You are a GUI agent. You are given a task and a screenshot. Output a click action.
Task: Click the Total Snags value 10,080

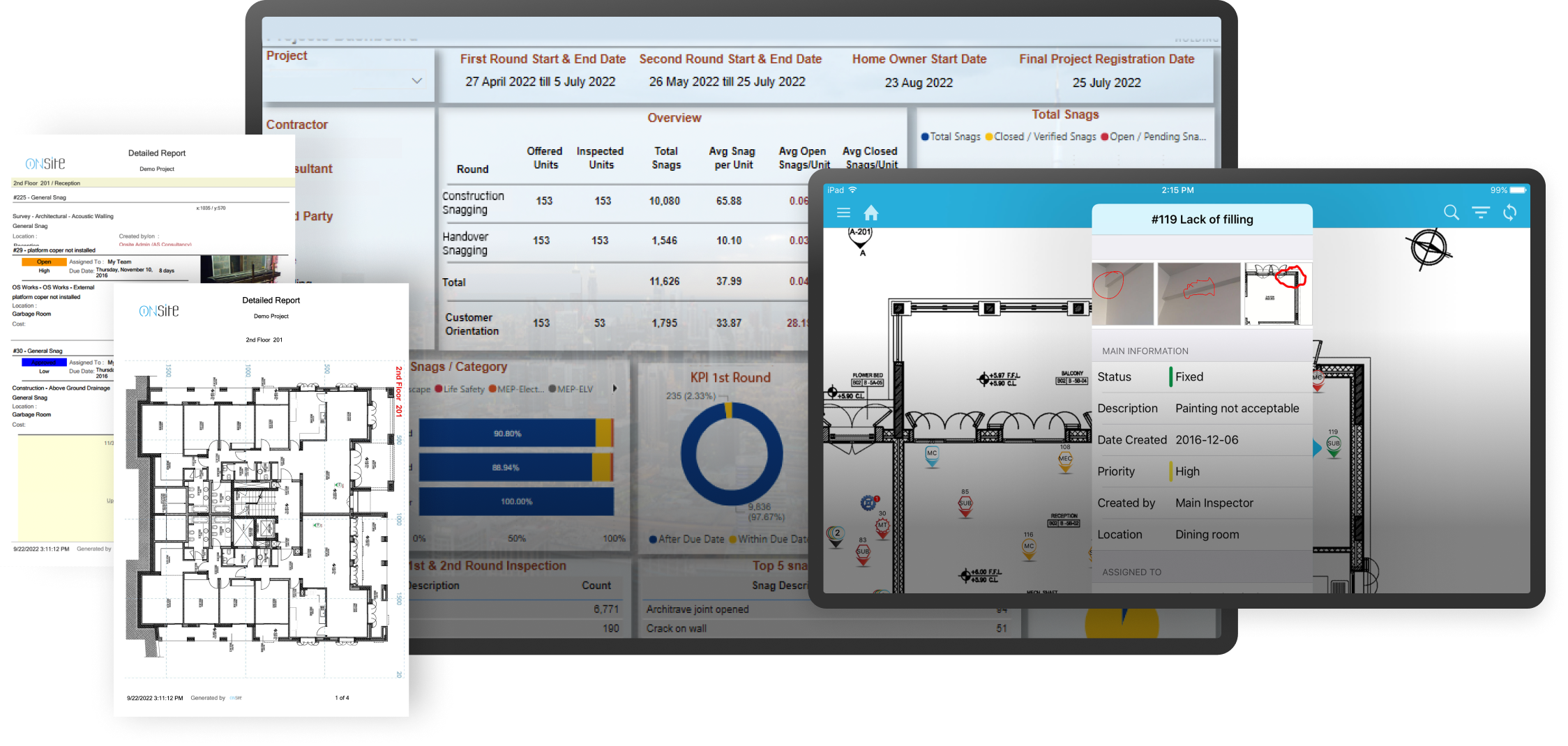(665, 201)
